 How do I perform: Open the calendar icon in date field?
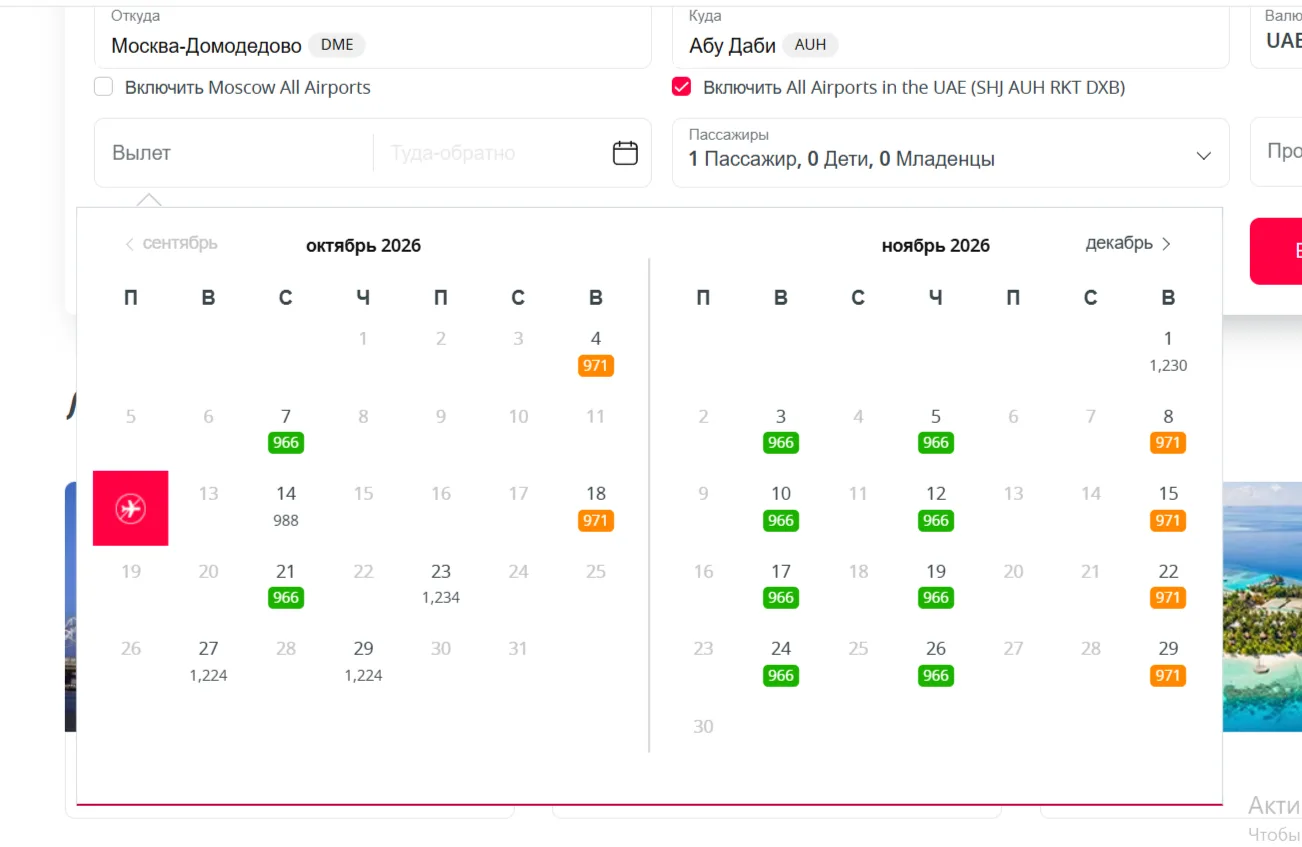coord(625,153)
